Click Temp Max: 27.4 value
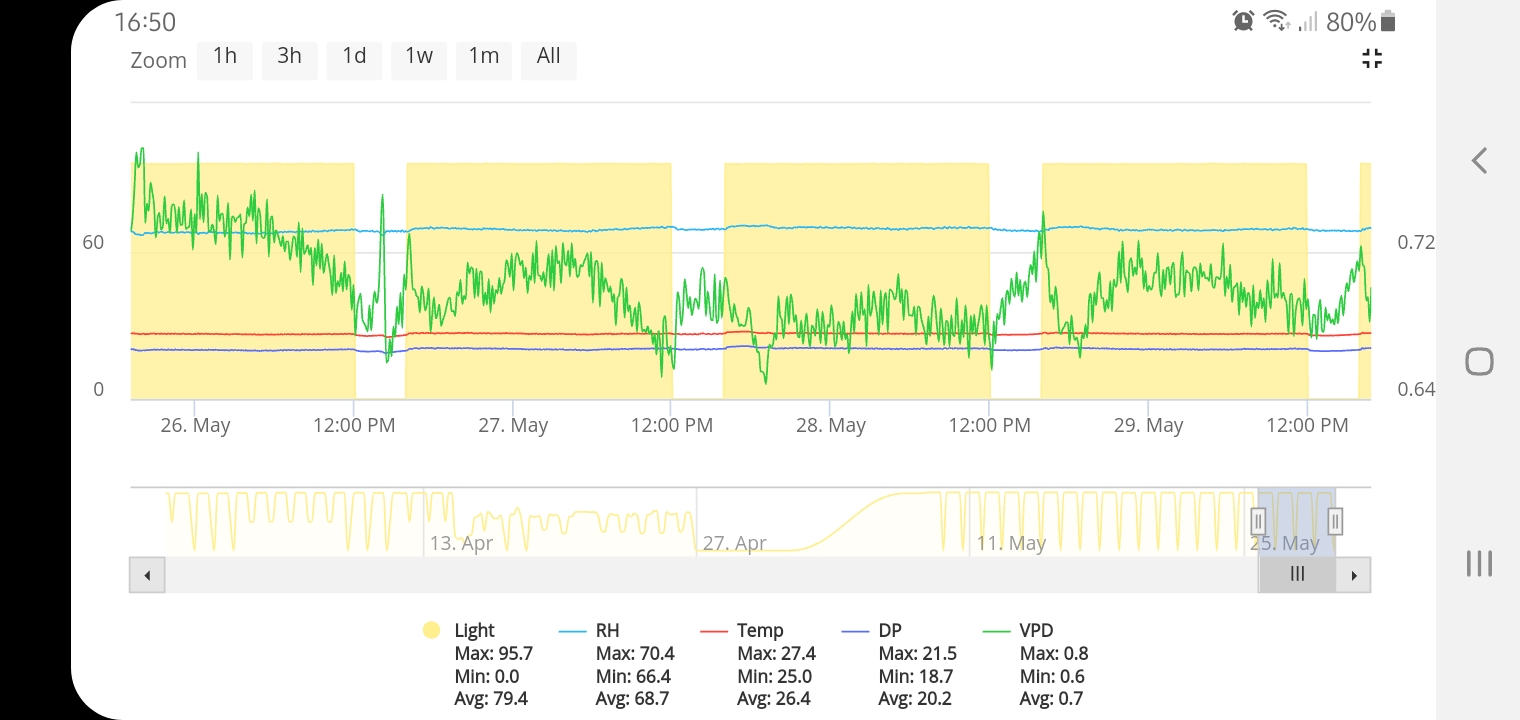Viewport: 1520px width, 720px height. (777, 653)
